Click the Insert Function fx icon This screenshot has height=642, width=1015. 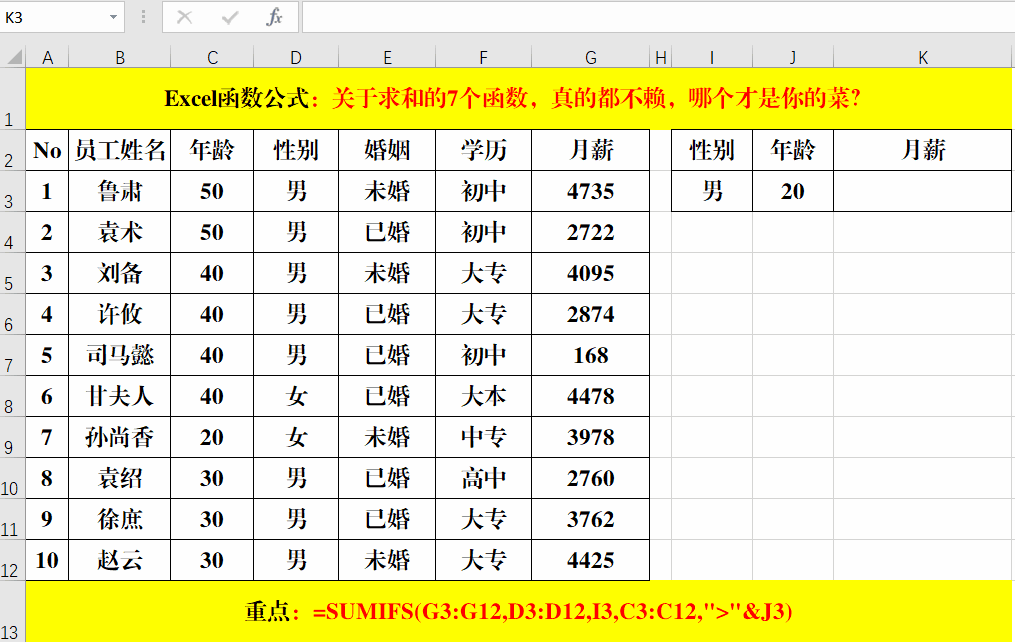click(275, 17)
